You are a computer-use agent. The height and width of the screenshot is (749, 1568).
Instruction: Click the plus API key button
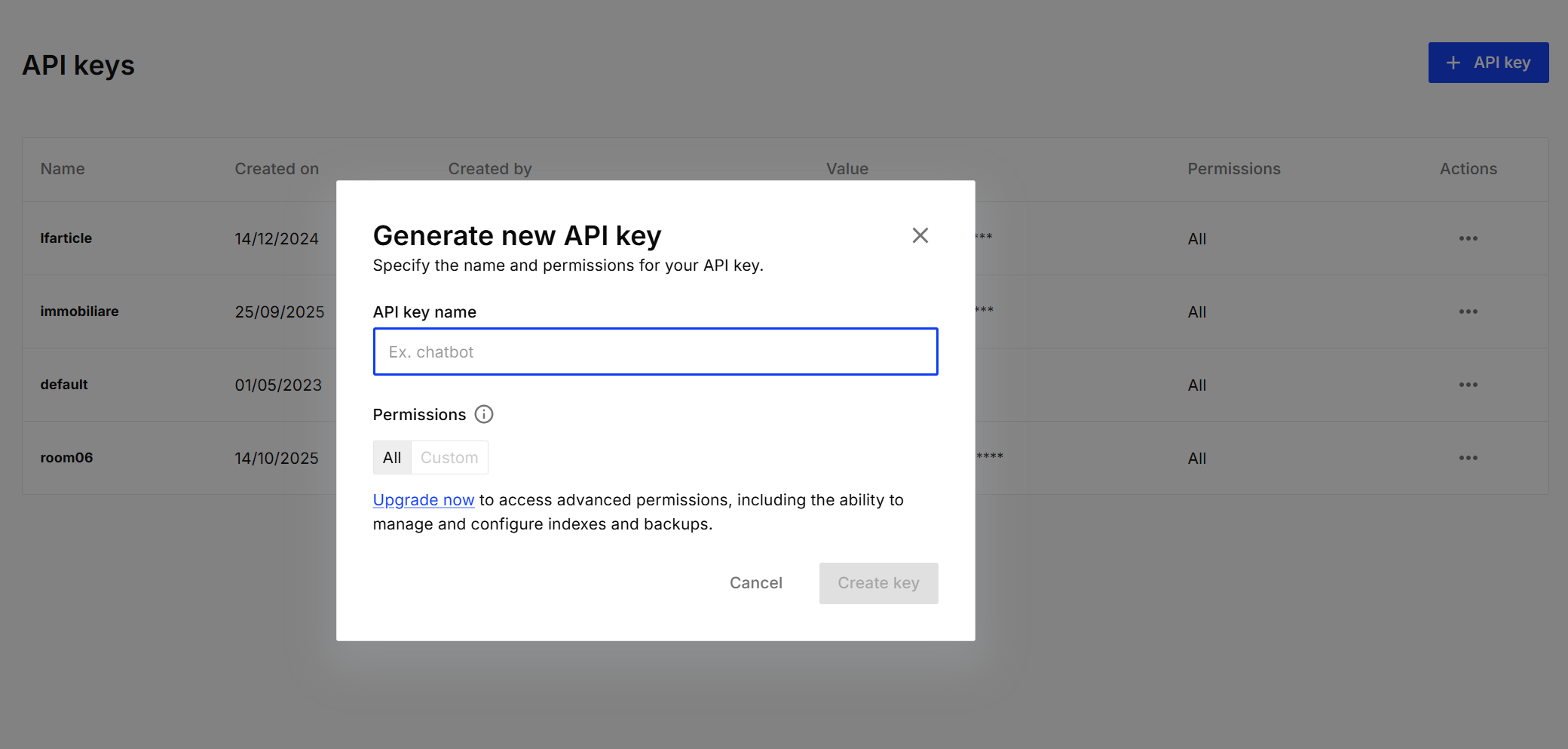[x=1487, y=63]
